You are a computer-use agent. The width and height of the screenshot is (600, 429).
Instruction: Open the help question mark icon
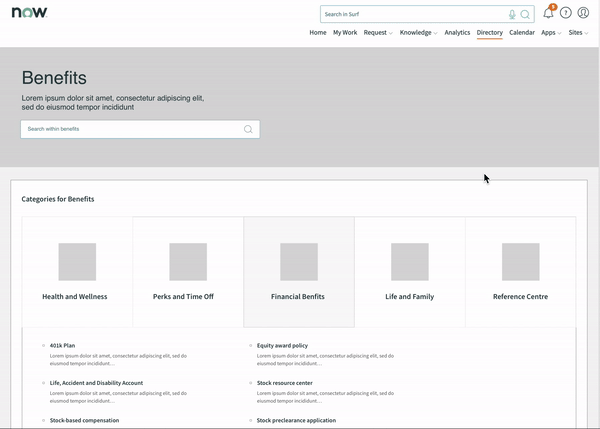pos(566,13)
